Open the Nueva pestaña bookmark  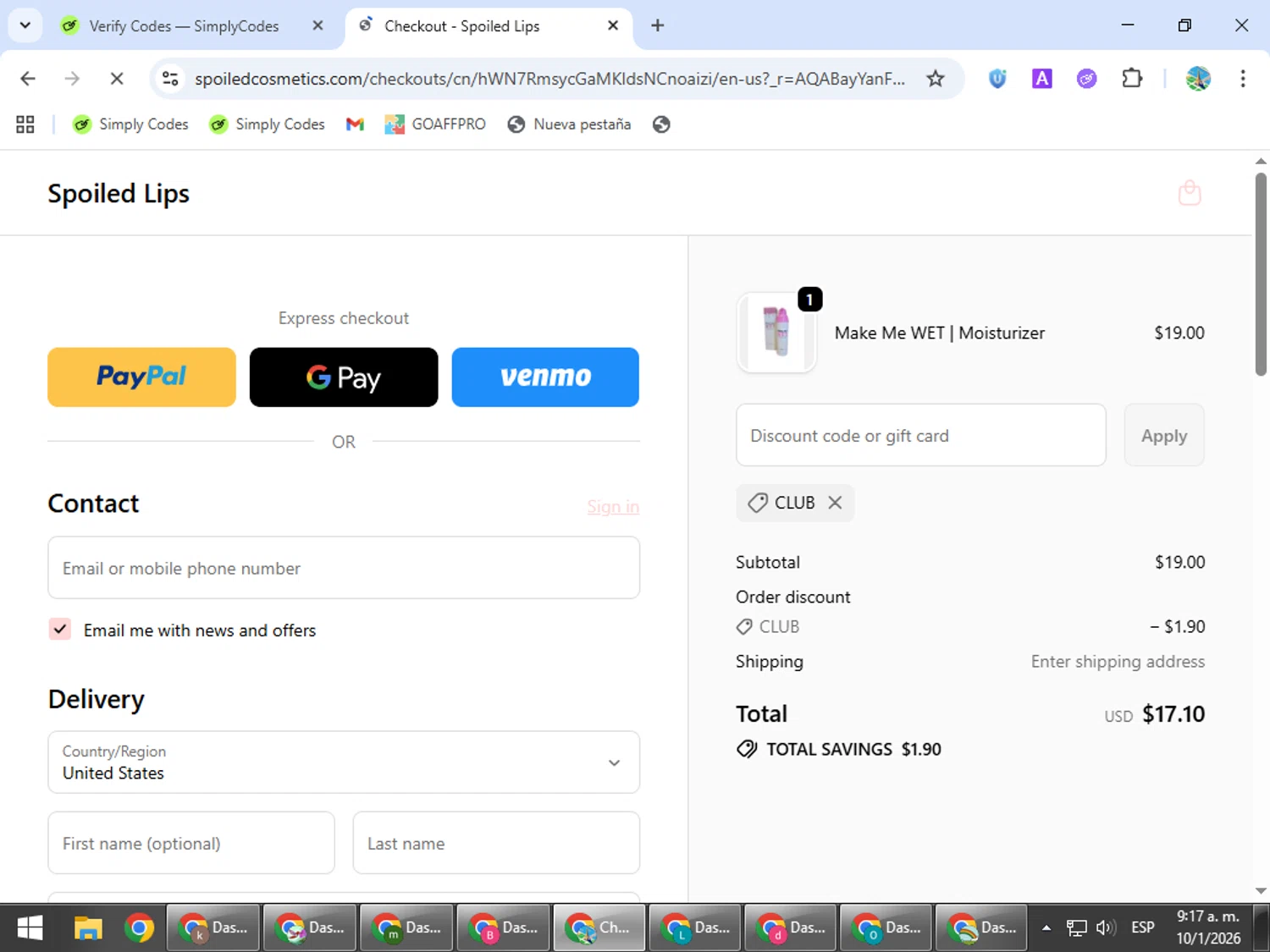coord(569,124)
